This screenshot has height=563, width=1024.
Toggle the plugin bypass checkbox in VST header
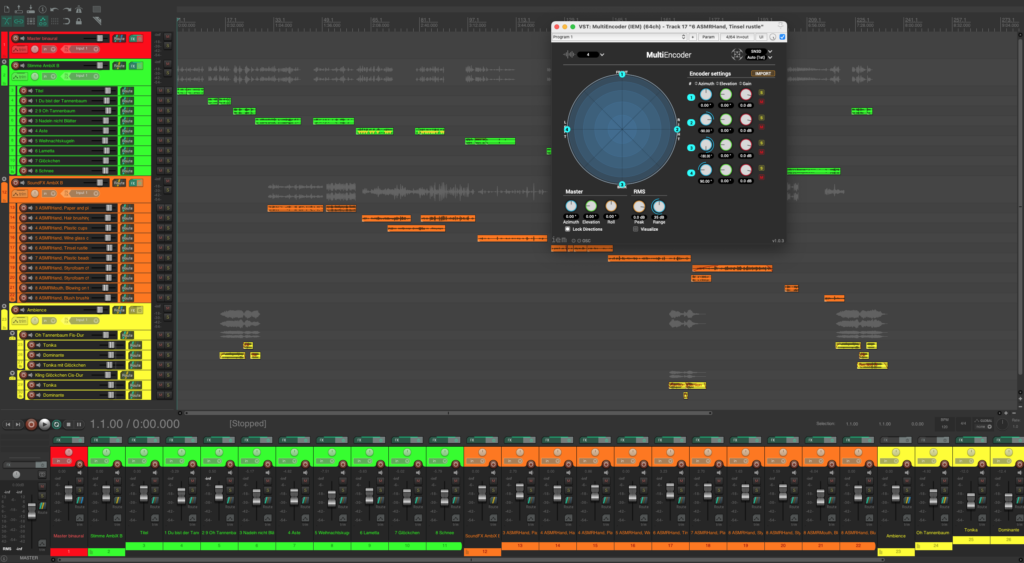click(x=782, y=37)
